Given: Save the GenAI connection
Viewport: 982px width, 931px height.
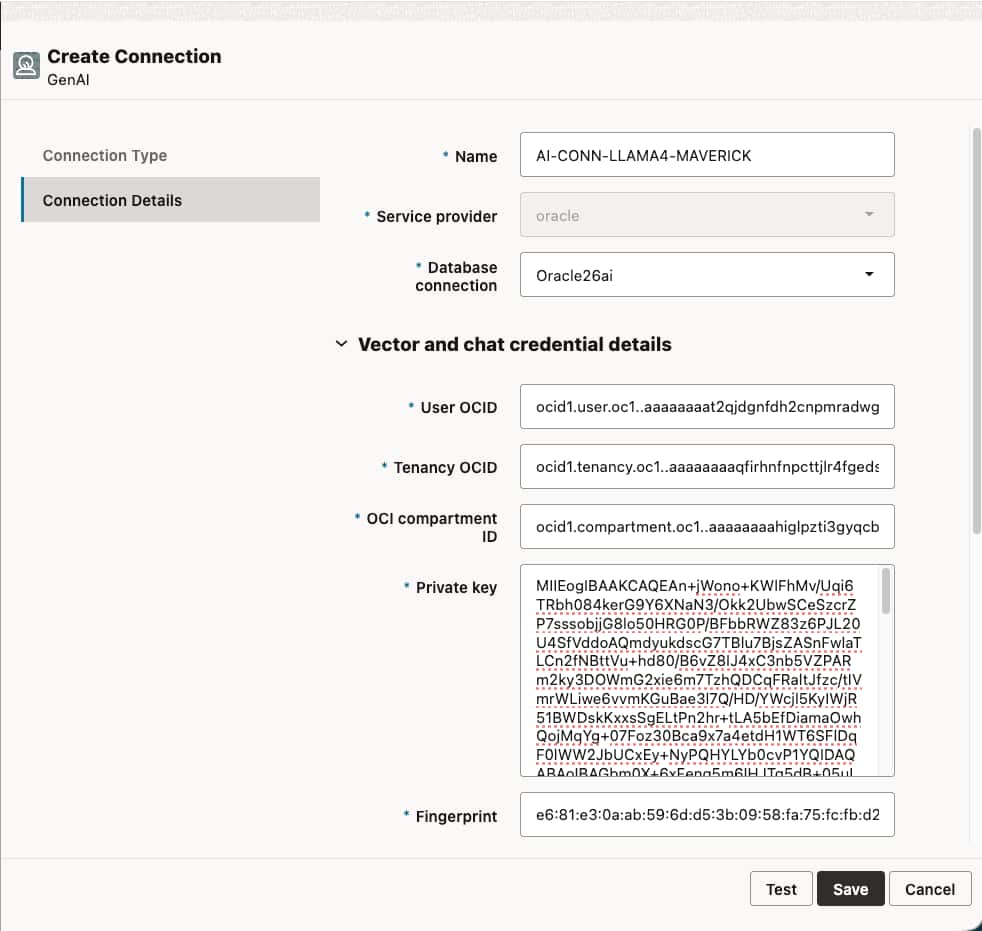Looking at the screenshot, I should tap(850, 888).
